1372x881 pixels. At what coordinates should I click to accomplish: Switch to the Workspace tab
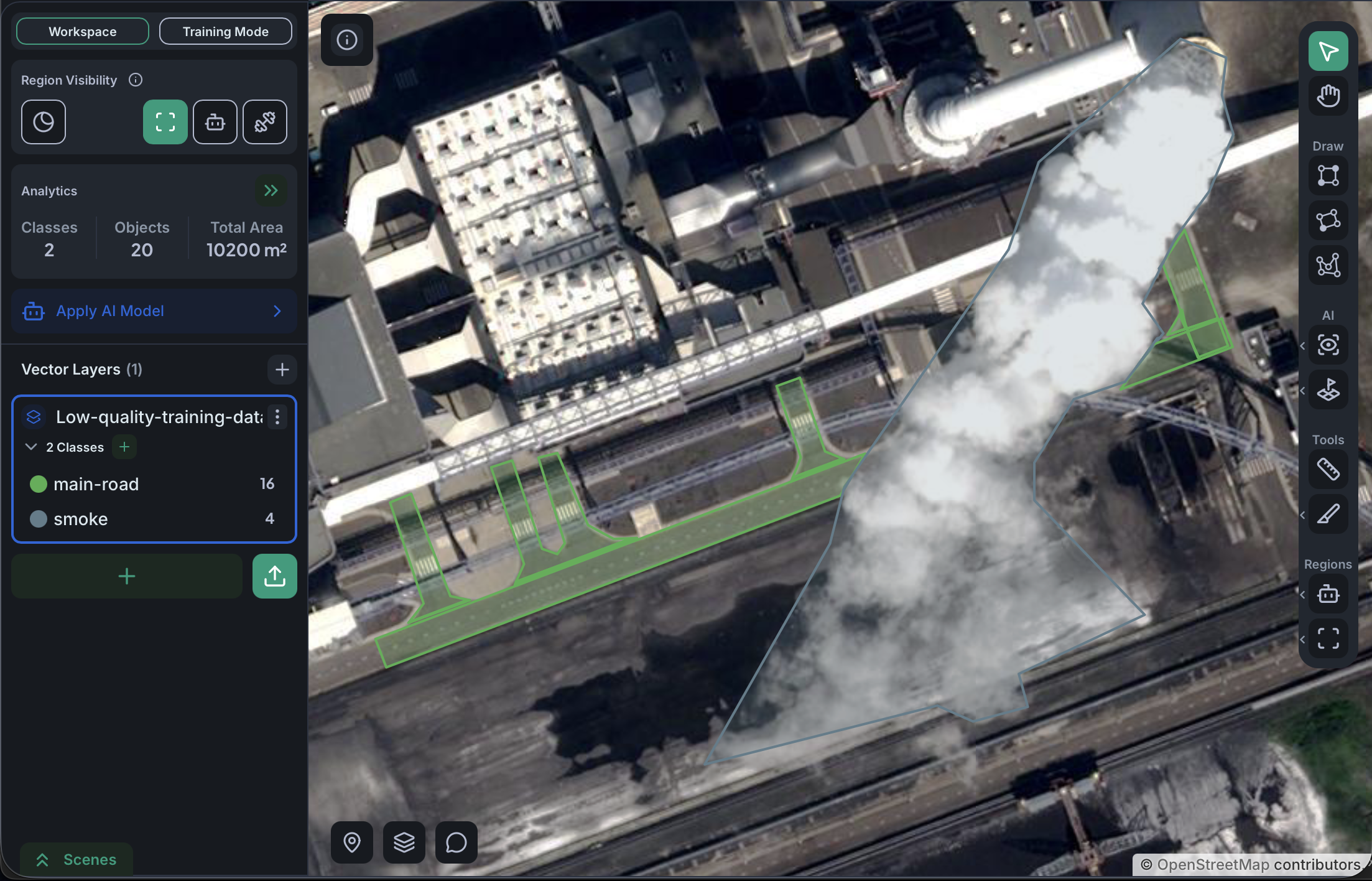83,31
